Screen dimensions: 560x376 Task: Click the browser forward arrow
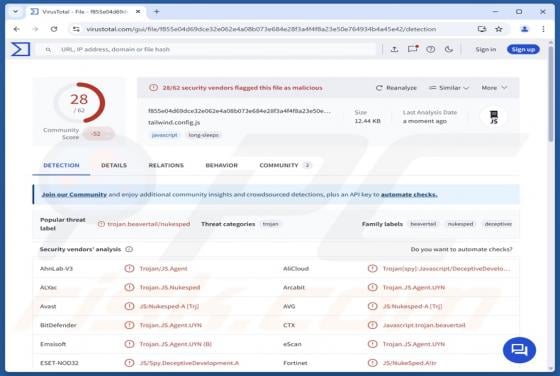(x=35, y=29)
